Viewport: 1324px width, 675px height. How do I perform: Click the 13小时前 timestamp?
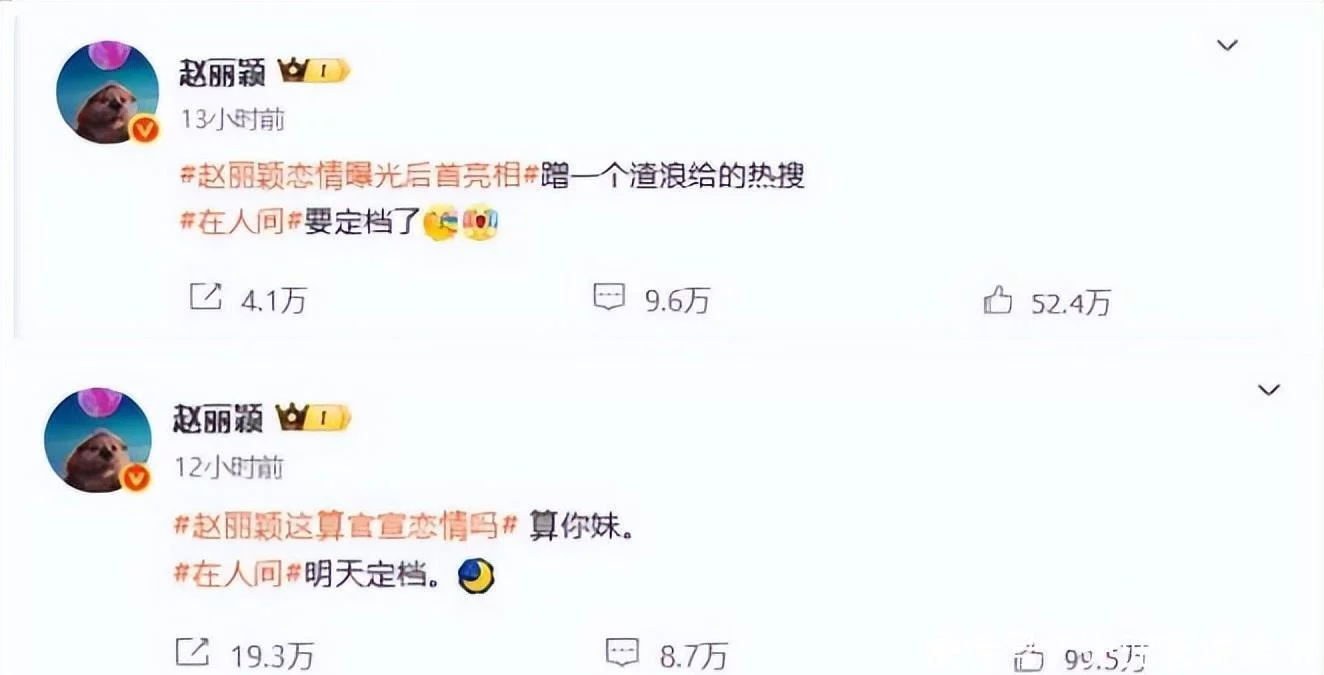click(x=232, y=120)
